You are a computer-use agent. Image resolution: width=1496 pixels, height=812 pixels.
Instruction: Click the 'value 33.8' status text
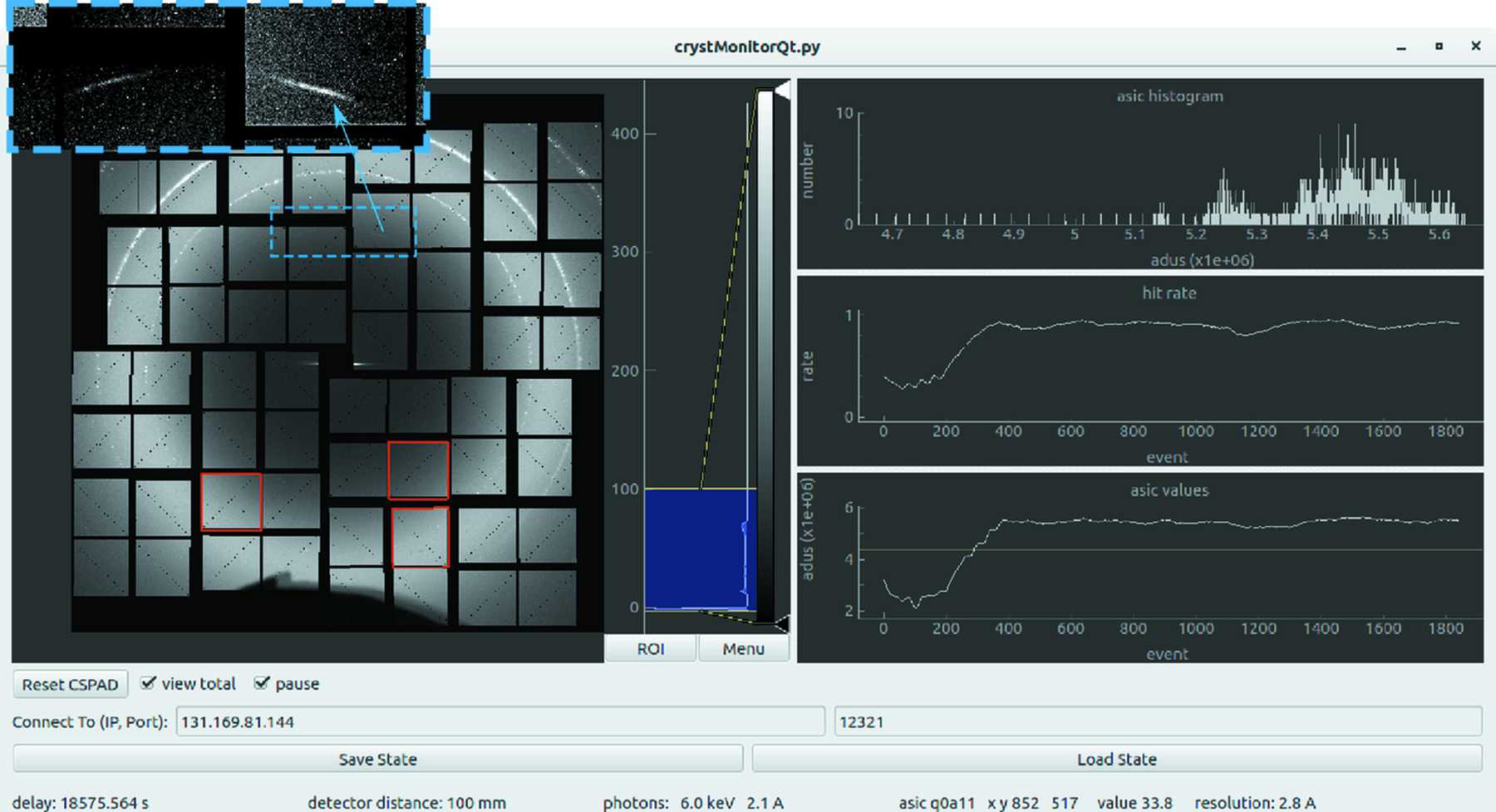coord(1134,803)
